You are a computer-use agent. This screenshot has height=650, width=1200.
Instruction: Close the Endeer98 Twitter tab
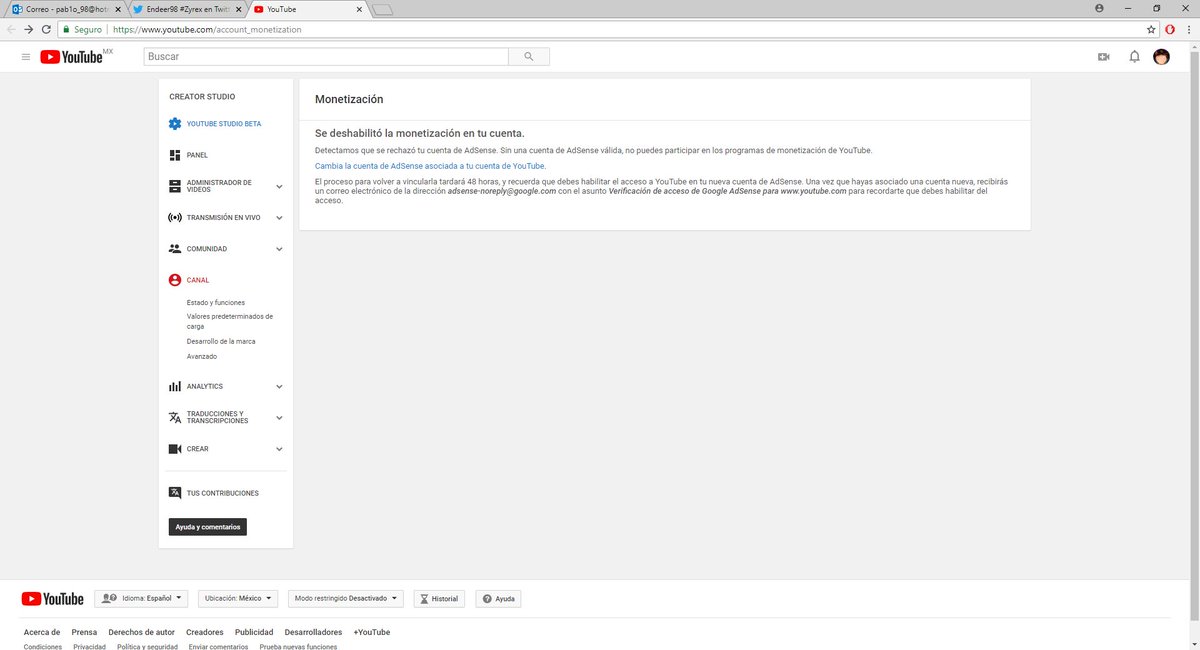click(x=238, y=9)
